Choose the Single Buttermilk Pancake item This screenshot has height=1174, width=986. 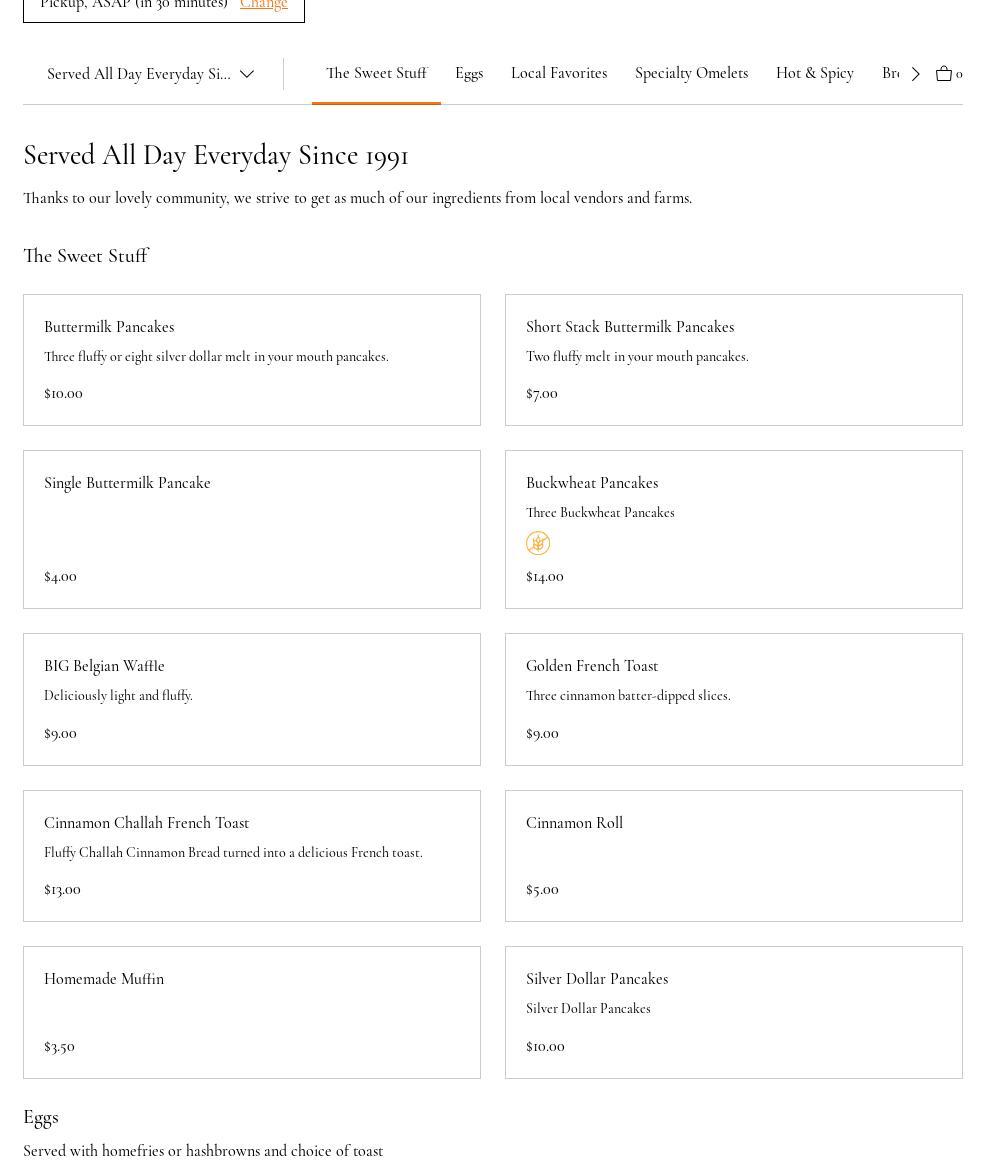pos(251,529)
